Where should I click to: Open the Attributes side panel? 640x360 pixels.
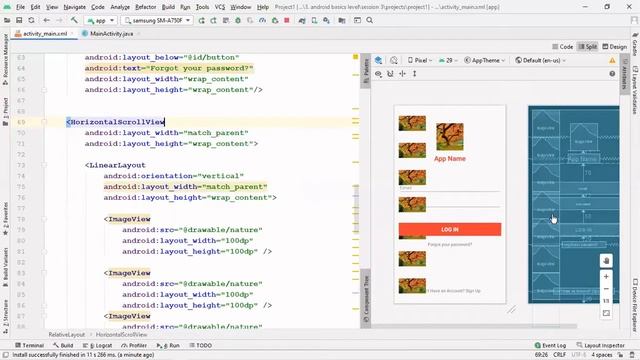(624, 74)
